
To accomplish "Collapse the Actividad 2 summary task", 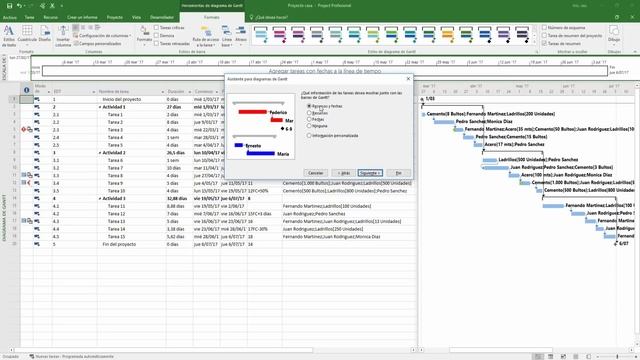I will click(100, 153).
